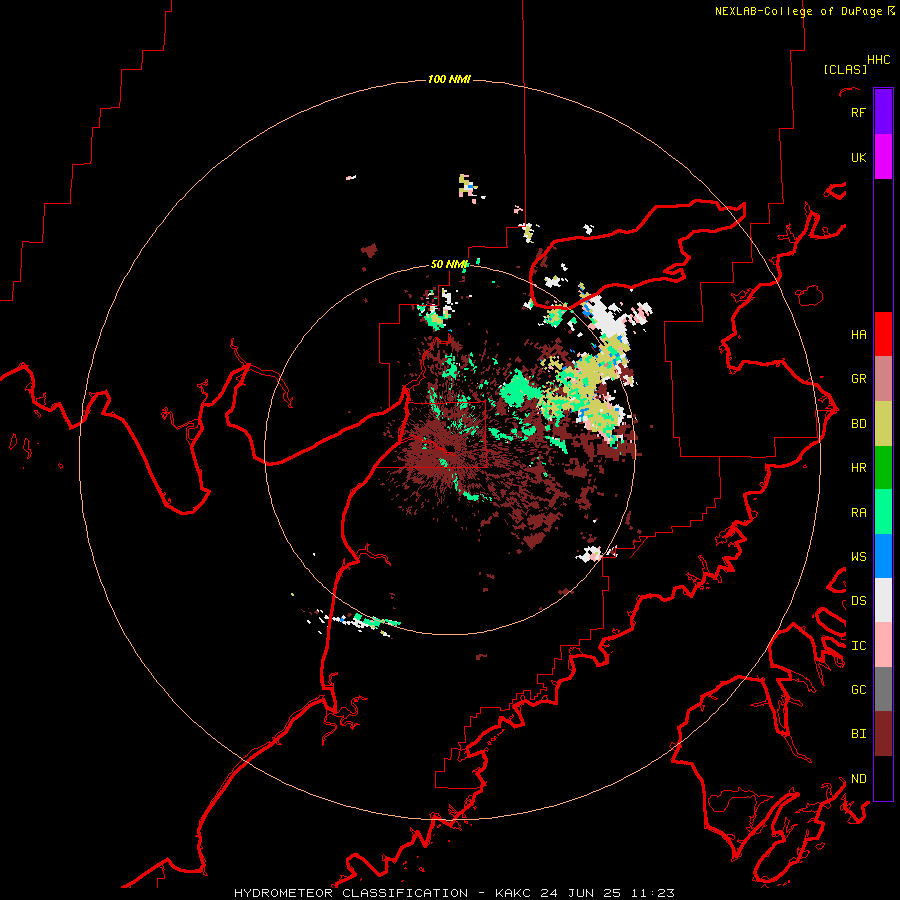Click the HR legend label

point(858,468)
